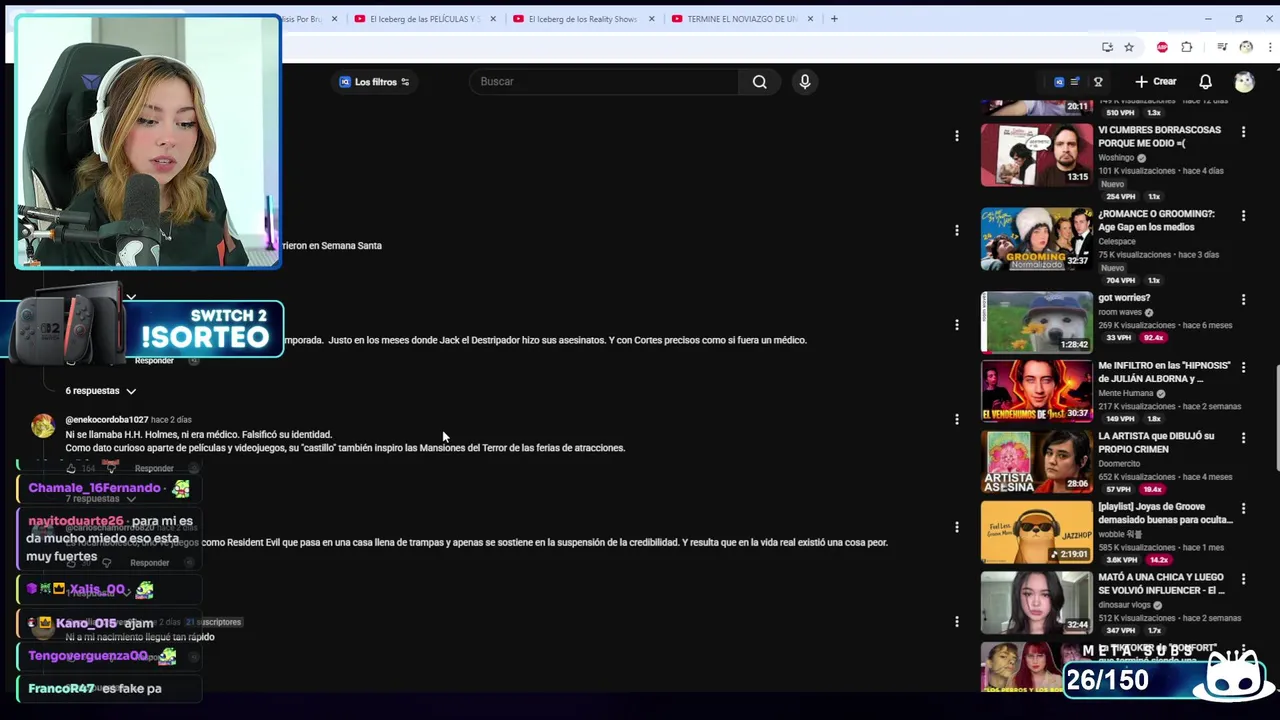This screenshot has width=1280, height=720.
Task: Click the page vertical scrollbar thumb
Action: coord(1276,417)
